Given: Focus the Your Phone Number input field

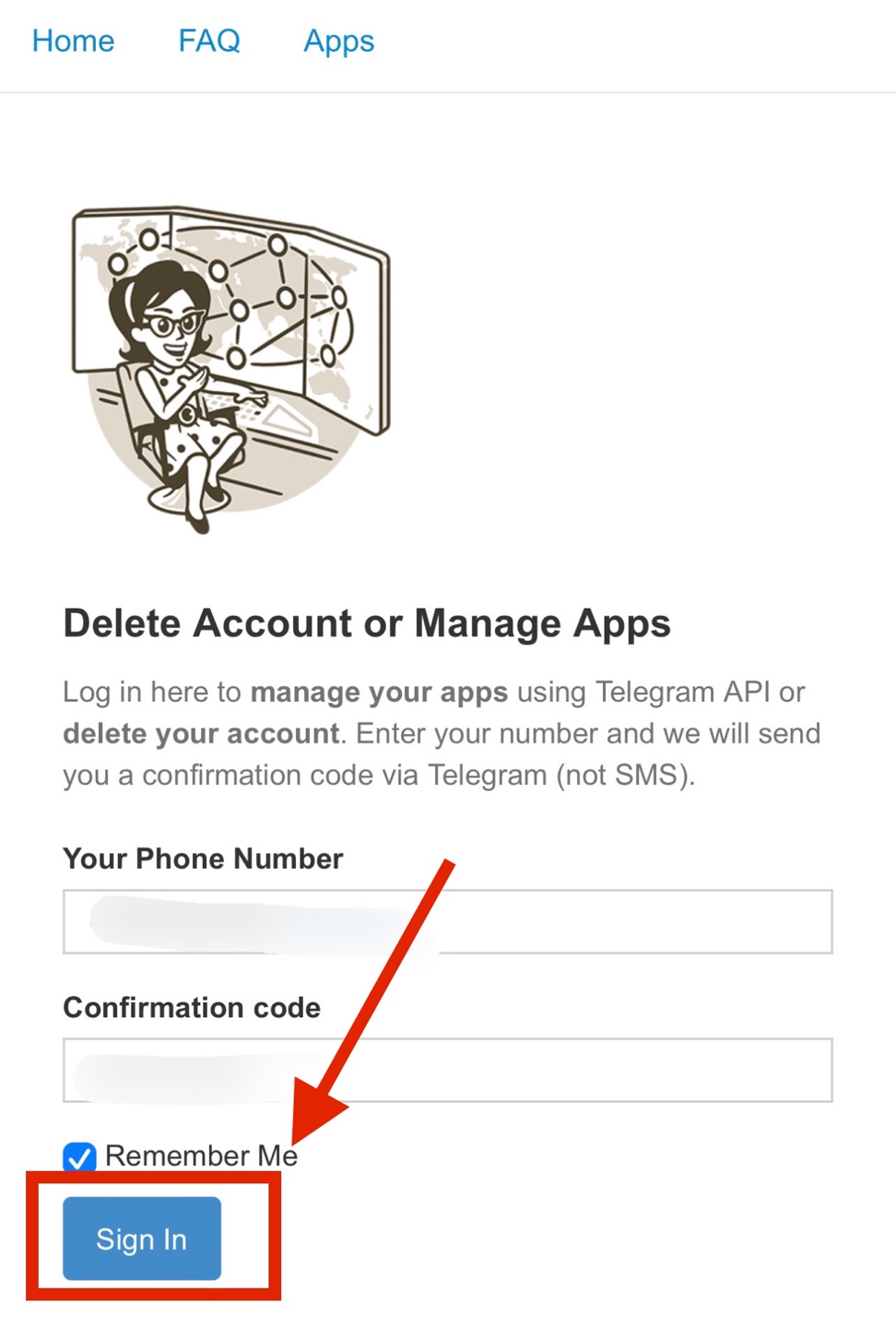Looking at the screenshot, I should 447,921.
